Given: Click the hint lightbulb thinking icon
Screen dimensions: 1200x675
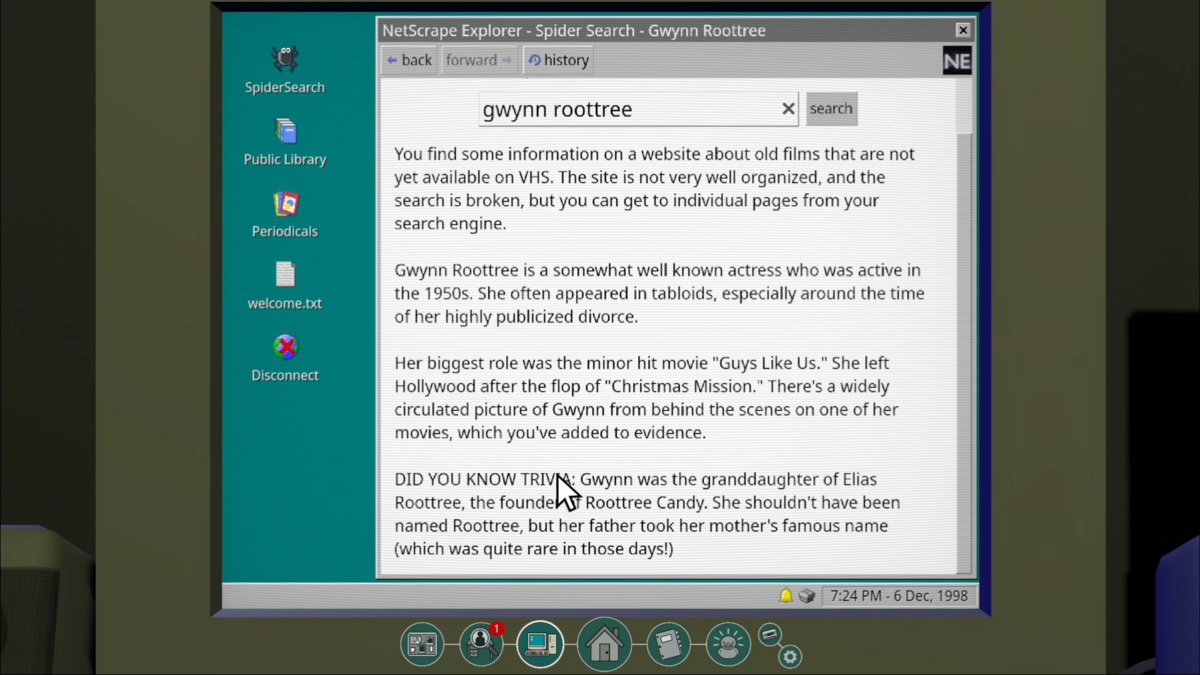Looking at the screenshot, I should pos(728,644).
